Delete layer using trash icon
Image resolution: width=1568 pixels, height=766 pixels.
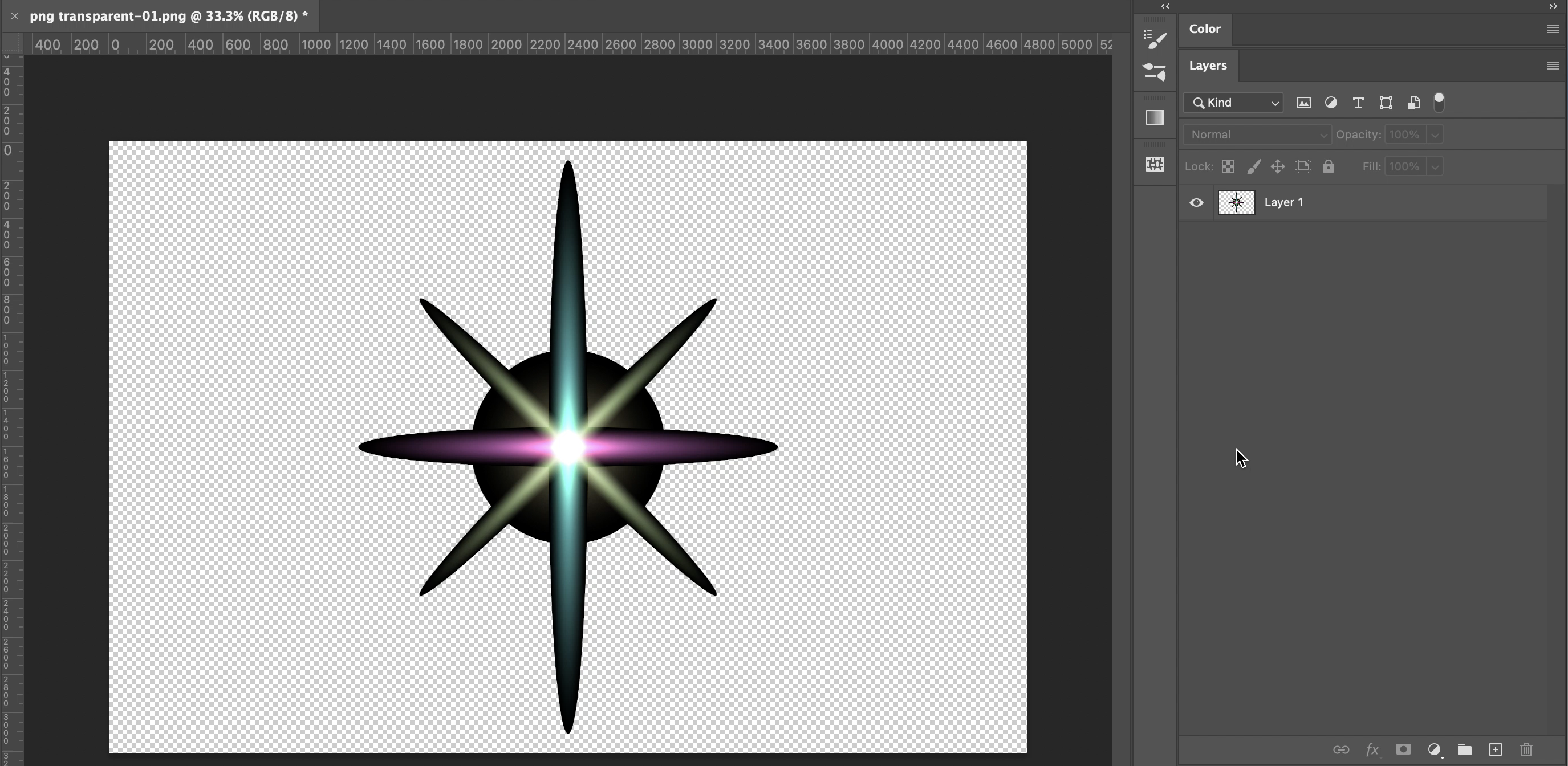(1526, 749)
